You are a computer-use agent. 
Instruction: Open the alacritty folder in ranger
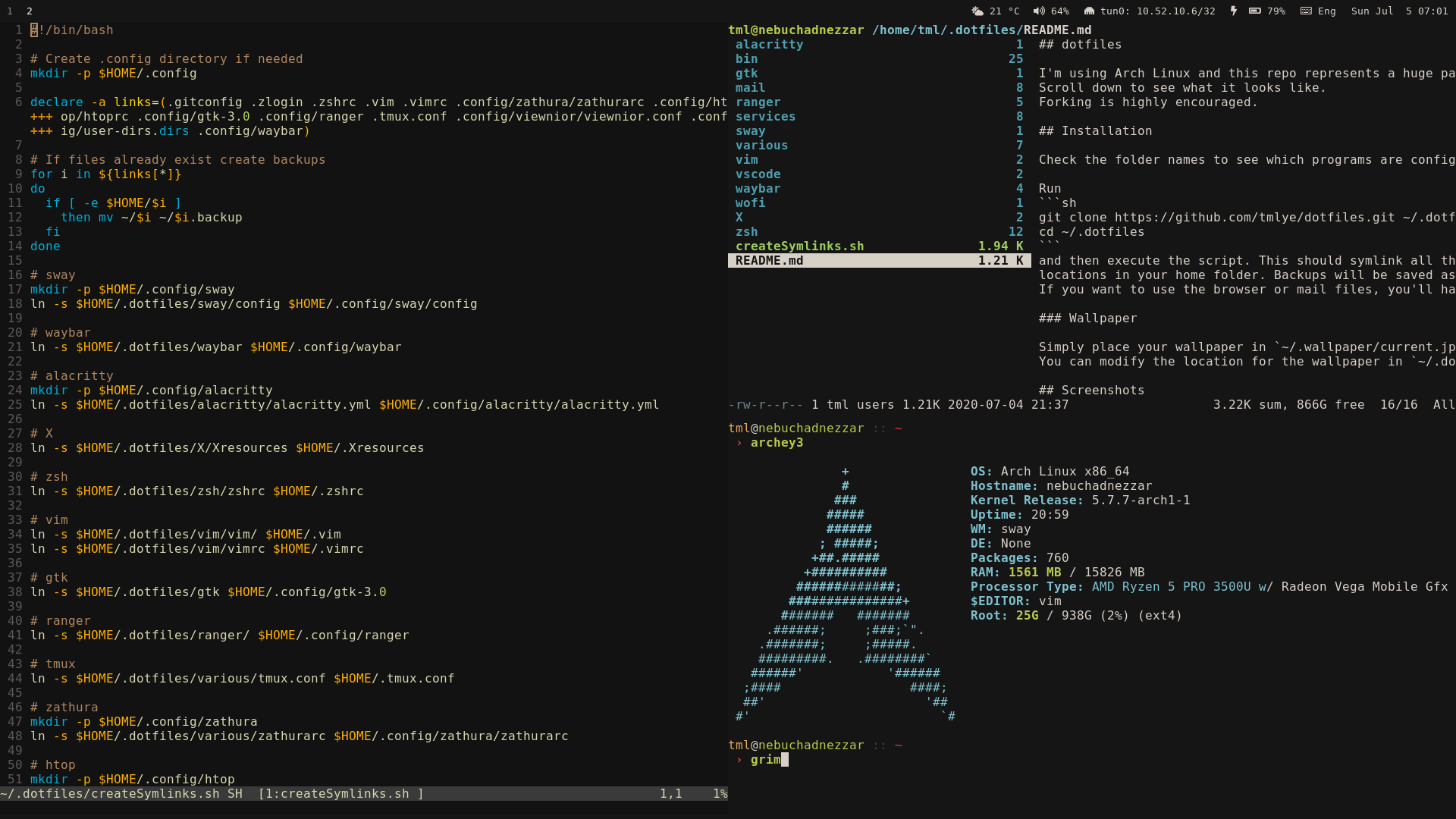coord(769,45)
